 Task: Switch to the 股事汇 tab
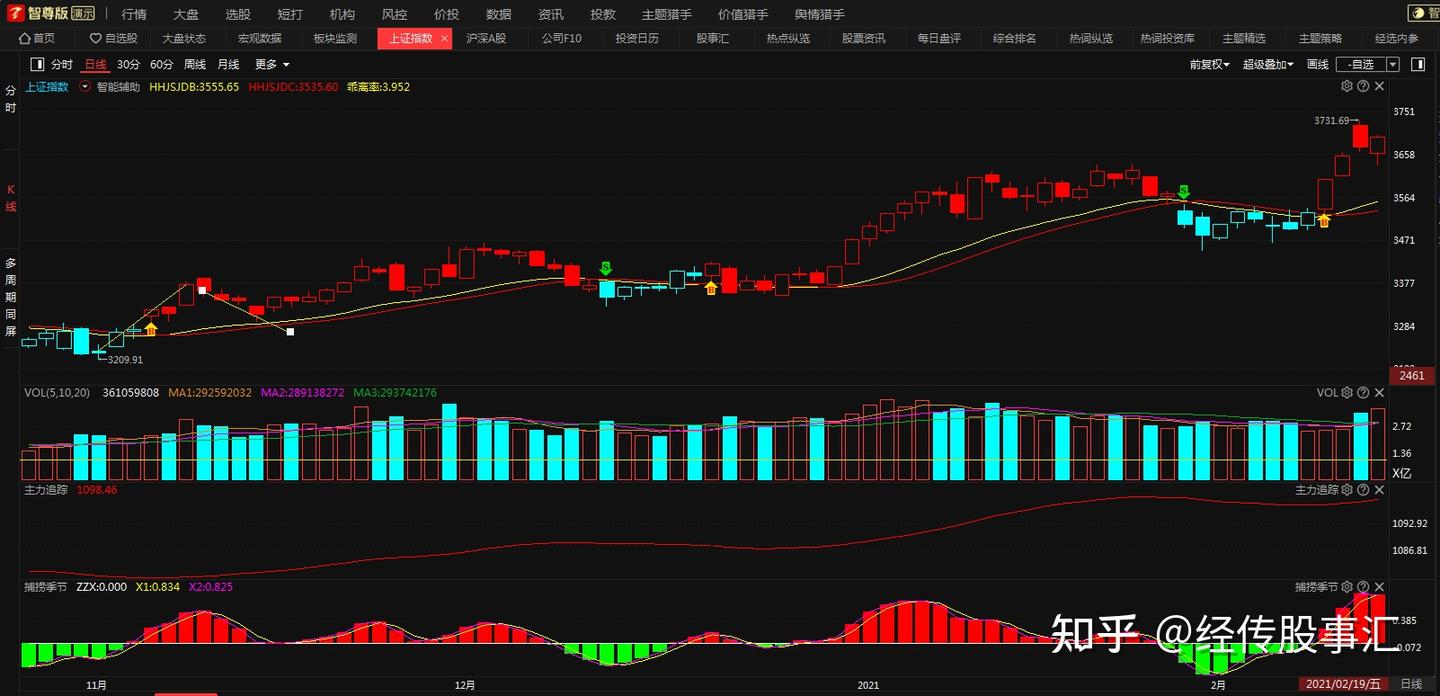pyautogui.click(x=713, y=38)
